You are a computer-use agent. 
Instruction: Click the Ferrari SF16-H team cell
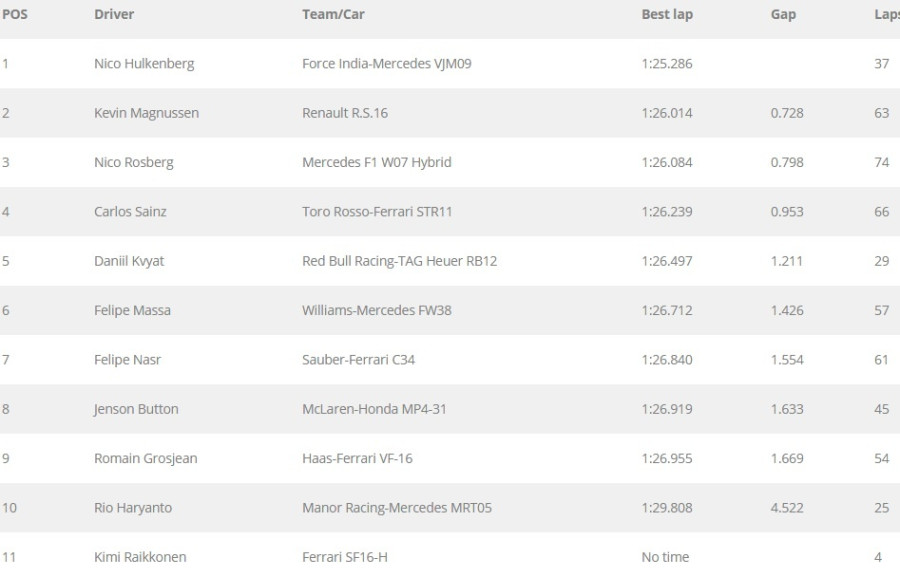pos(344,557)
